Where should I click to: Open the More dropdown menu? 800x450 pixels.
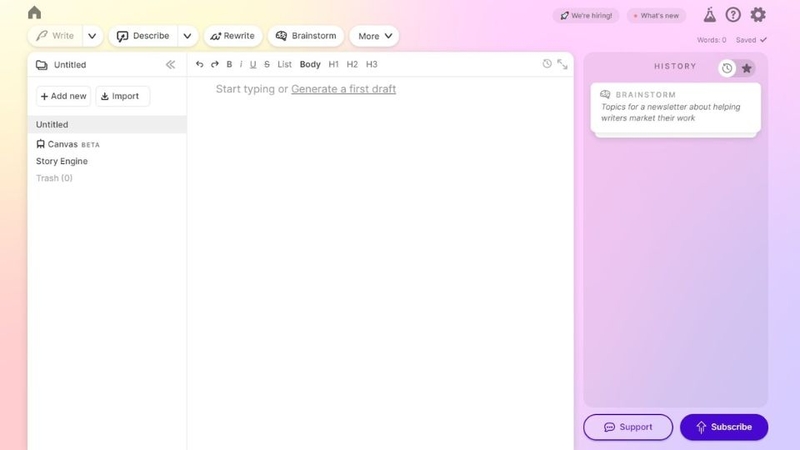coord(374,36)
